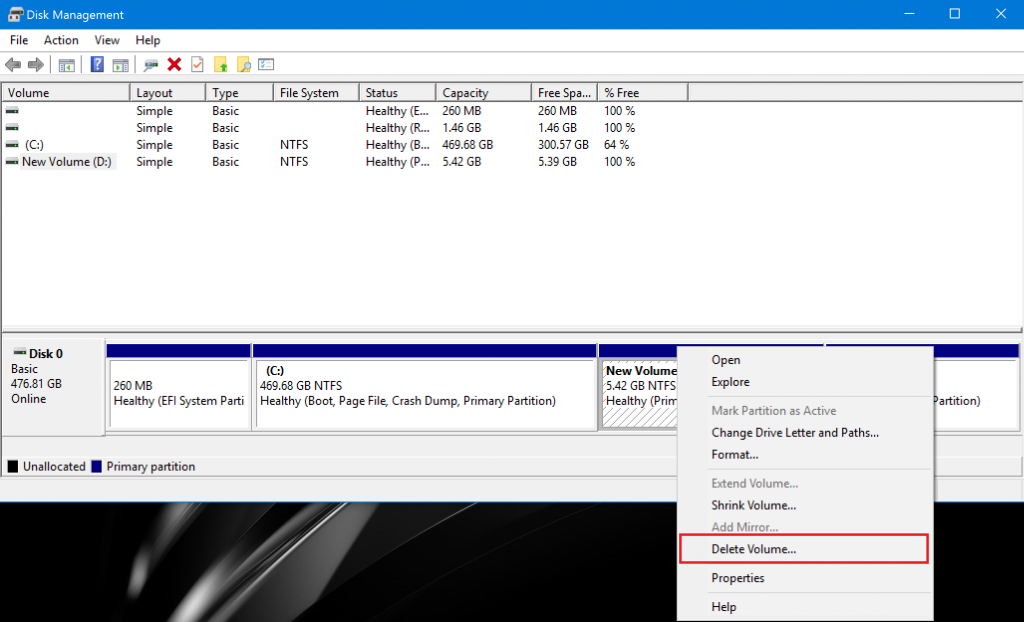Open Properties from the context menu
1024x622 pixels.
click(738, 578)
